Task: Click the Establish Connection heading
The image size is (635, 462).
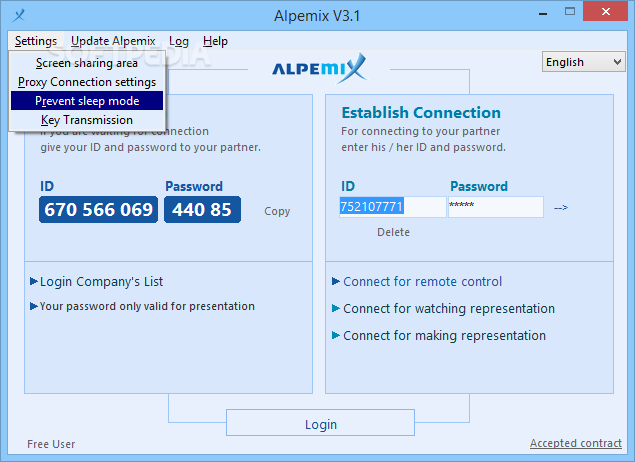Action: [421, 113]
